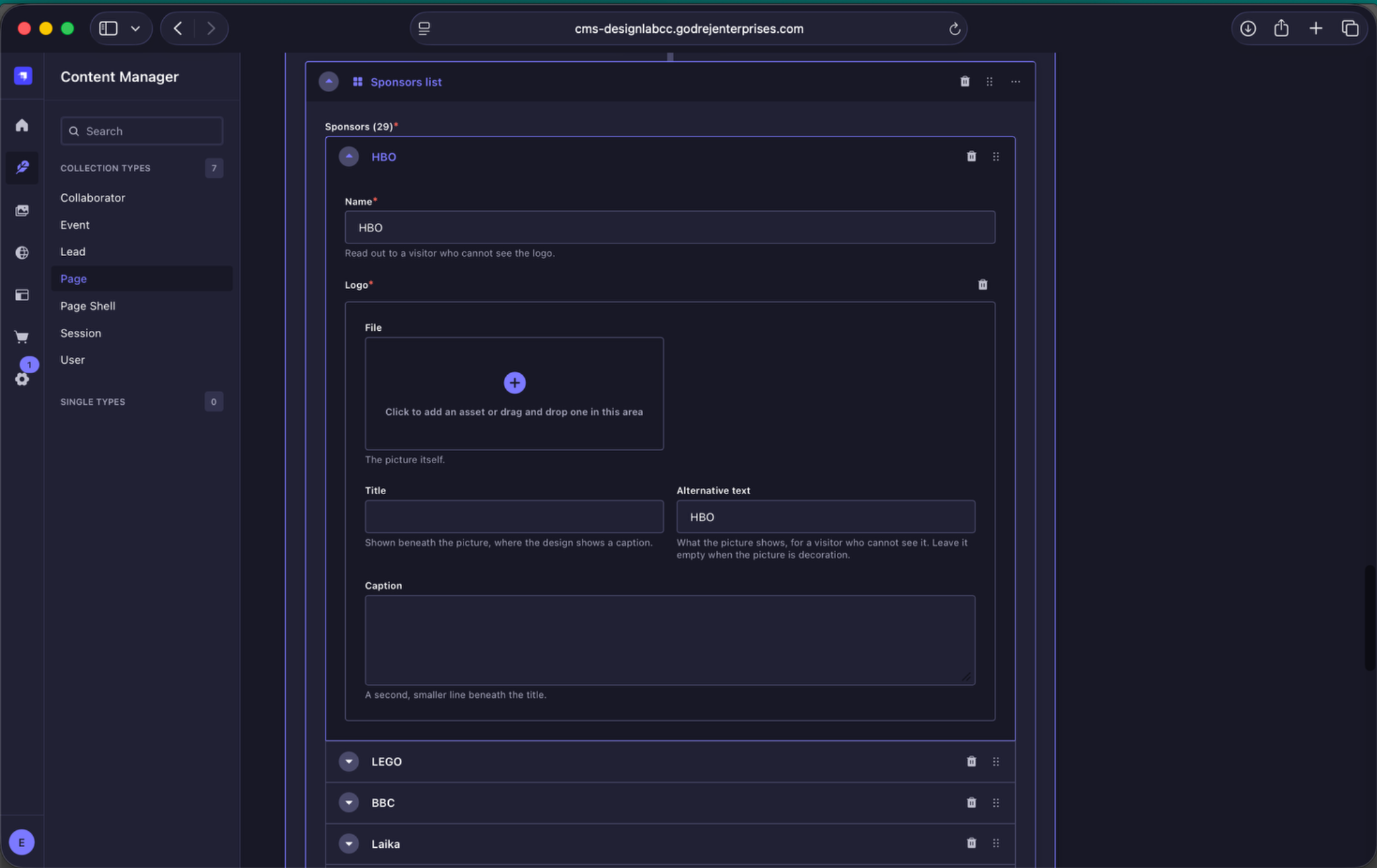Collapse the Sponsors list section
Viewport: 1377px width, 868px height.
click(x=328, y=81)
